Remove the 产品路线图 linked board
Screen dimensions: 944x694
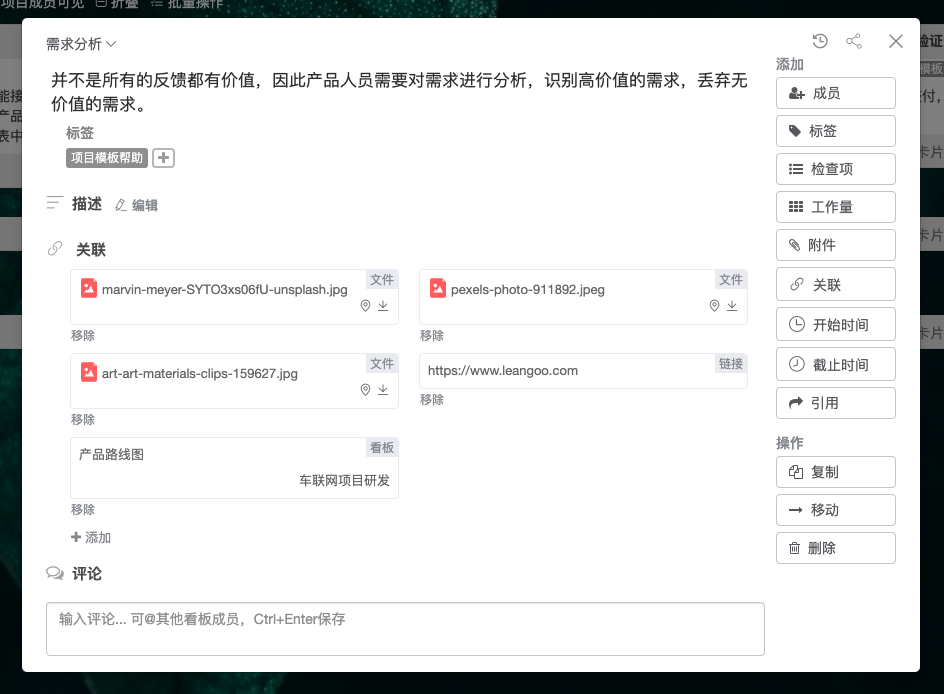pyautogui.click(x=83, y=510)
